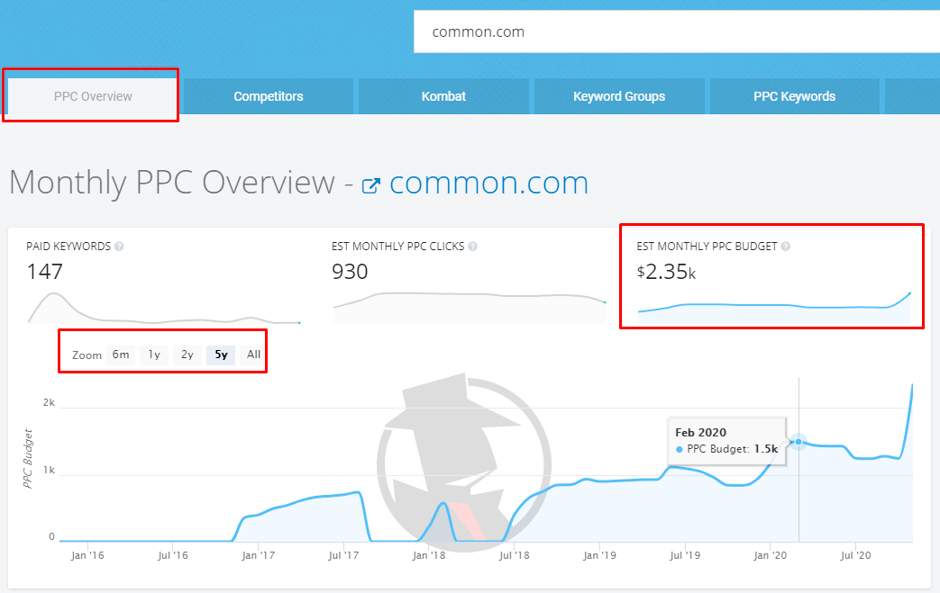The image size is (940, 593).
Task: Click the tooltip PPC Budget 1.5k value
Action: tap(766, 449)
